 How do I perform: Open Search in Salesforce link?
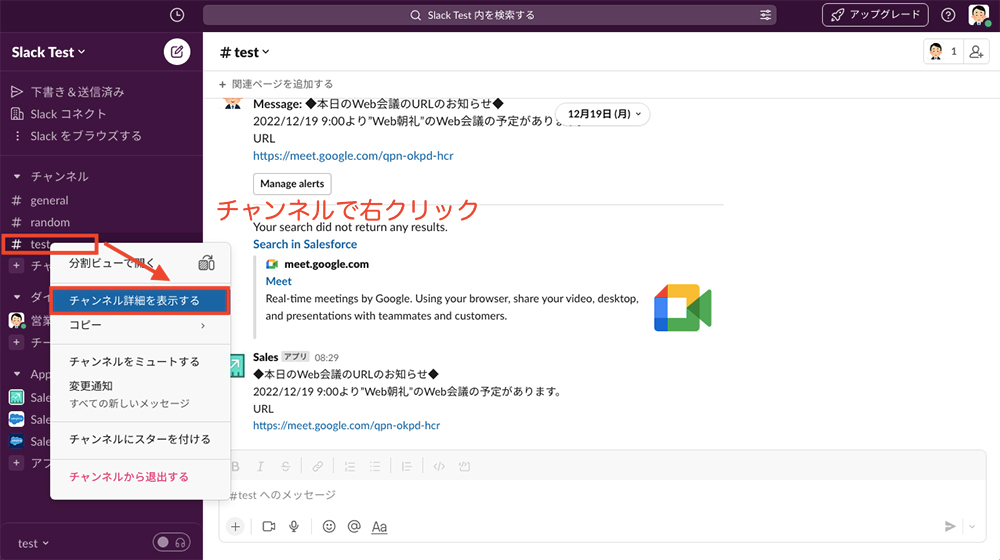[305, 244]
